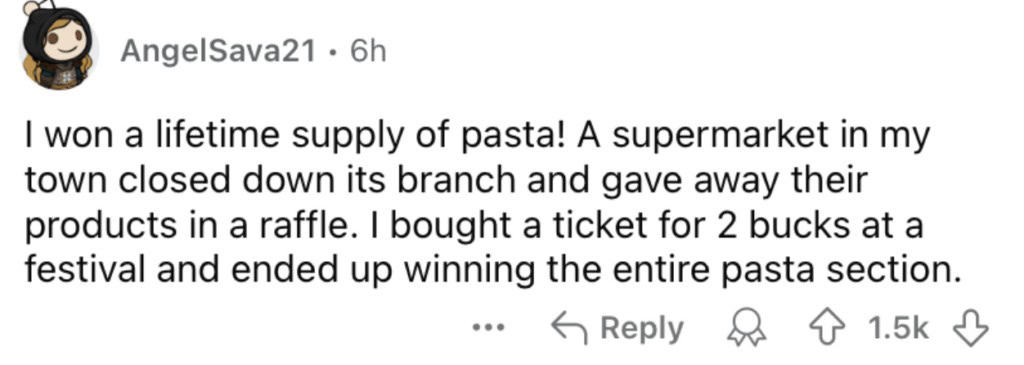
Task: Visit the AngelSava21 username link
Action: tap(219, 50)
